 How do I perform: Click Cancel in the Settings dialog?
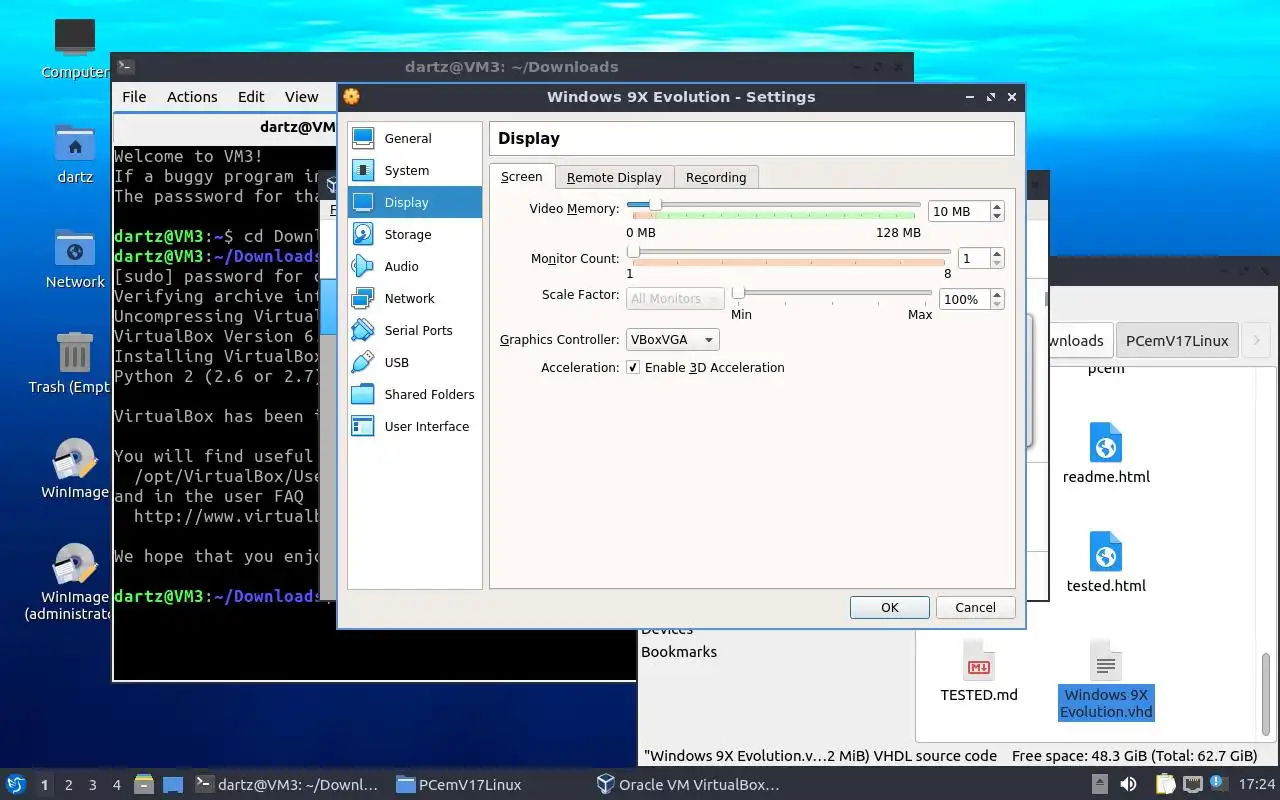click(975, 607)
